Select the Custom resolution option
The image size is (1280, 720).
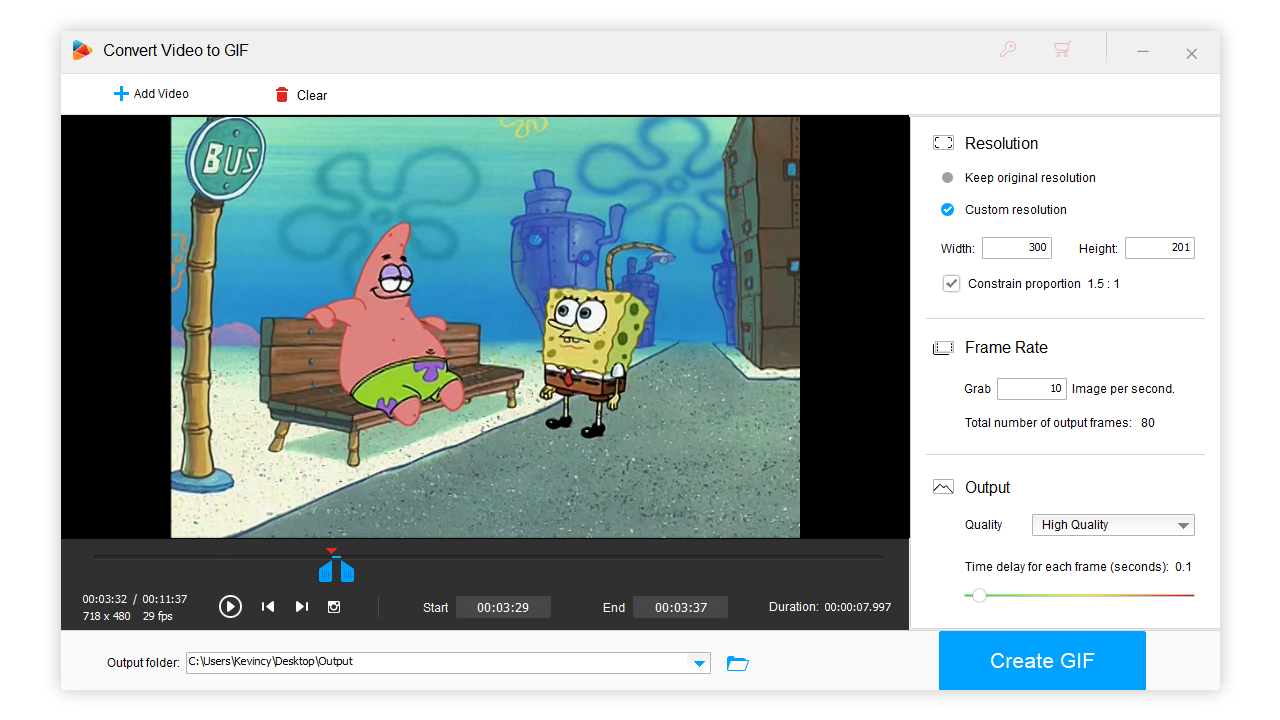click(946, 209)
